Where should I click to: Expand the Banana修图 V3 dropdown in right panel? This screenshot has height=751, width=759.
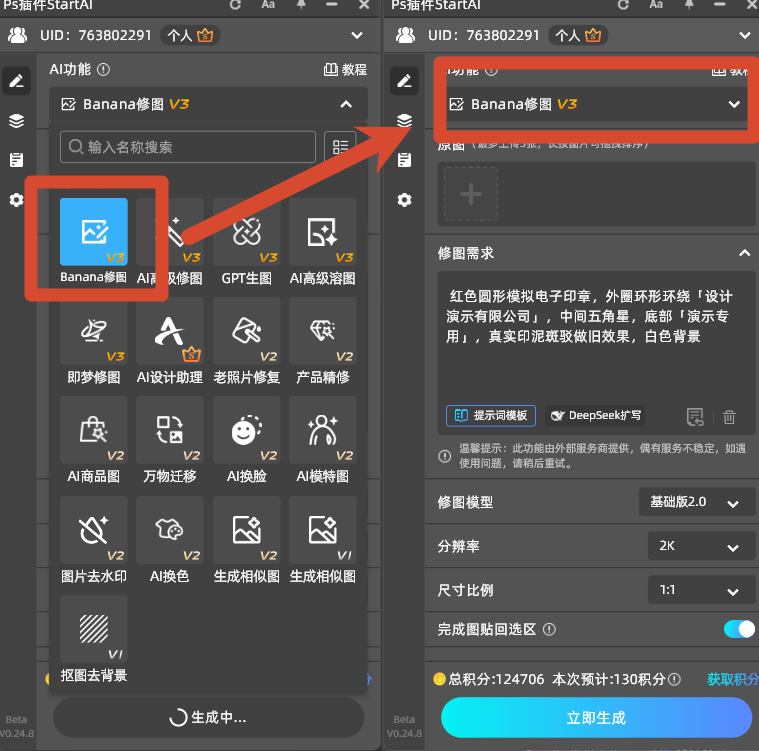click(x=734, y=104)
